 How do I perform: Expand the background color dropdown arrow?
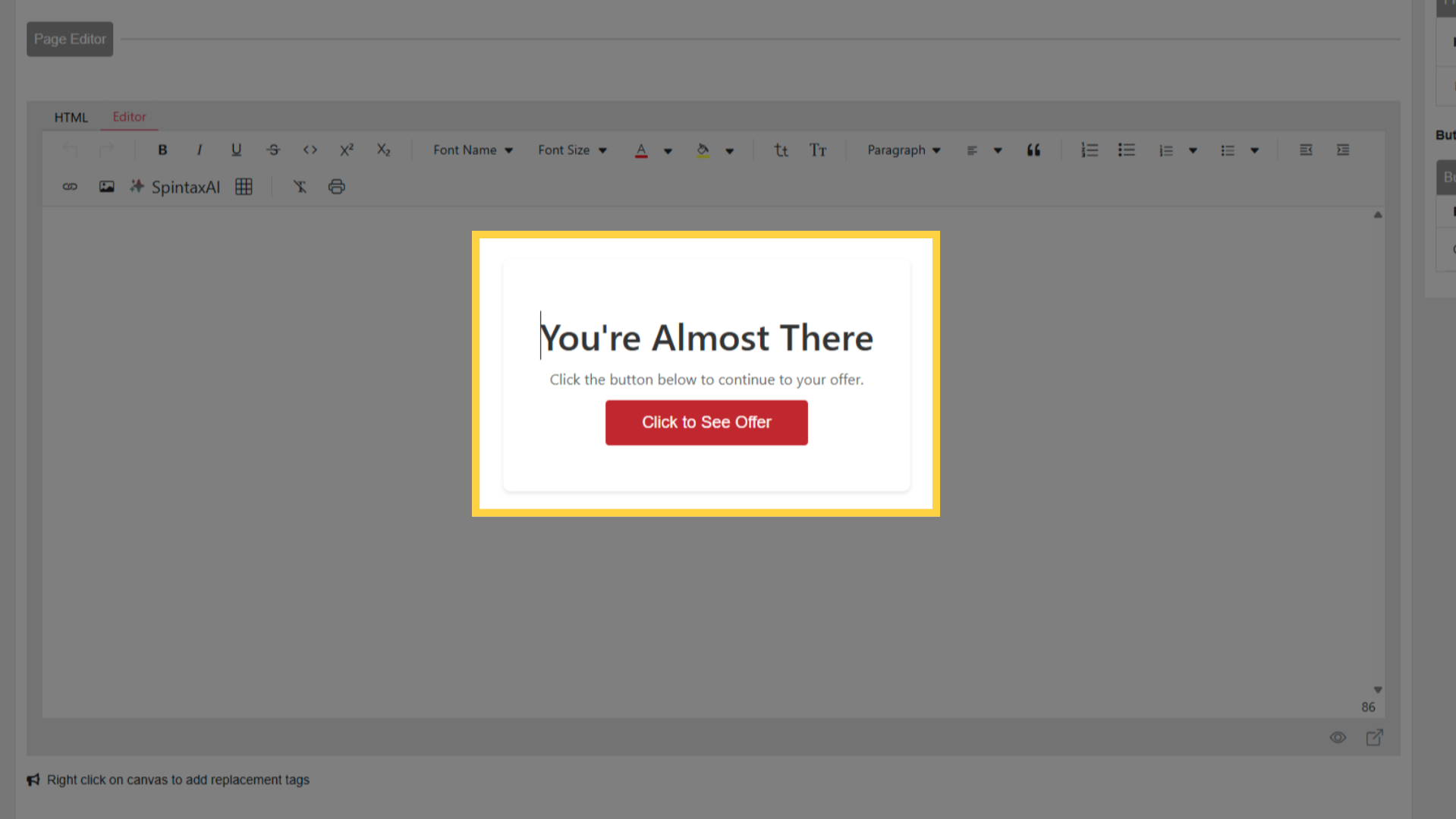730,151
